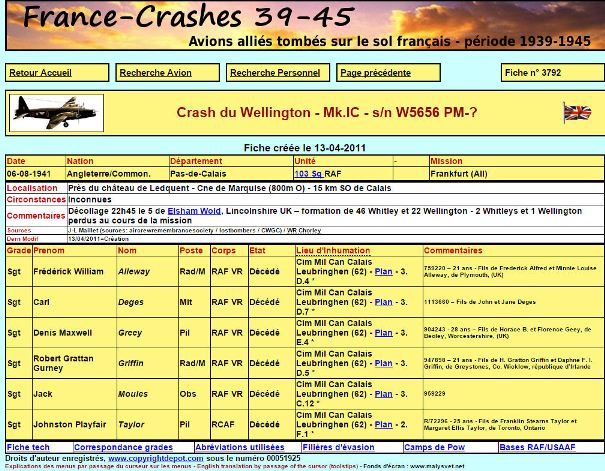This screenshot has height=471, width=605.
Task: Open Bases RAF/USAAF footer link
Action: coord(537,447)
